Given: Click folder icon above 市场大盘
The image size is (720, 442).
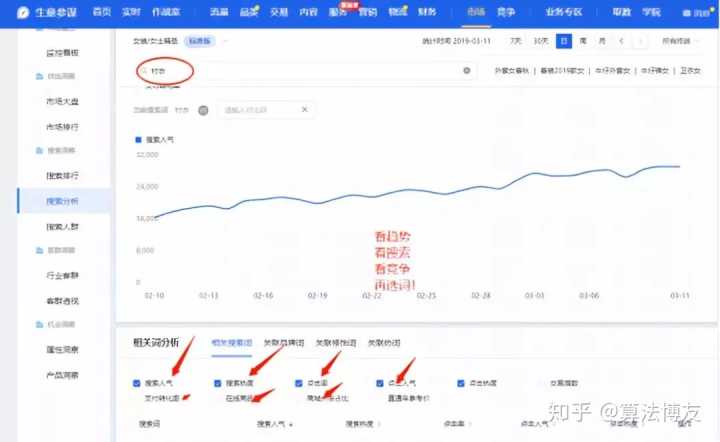Looking at the screenshot, I should tap(39, 76).
